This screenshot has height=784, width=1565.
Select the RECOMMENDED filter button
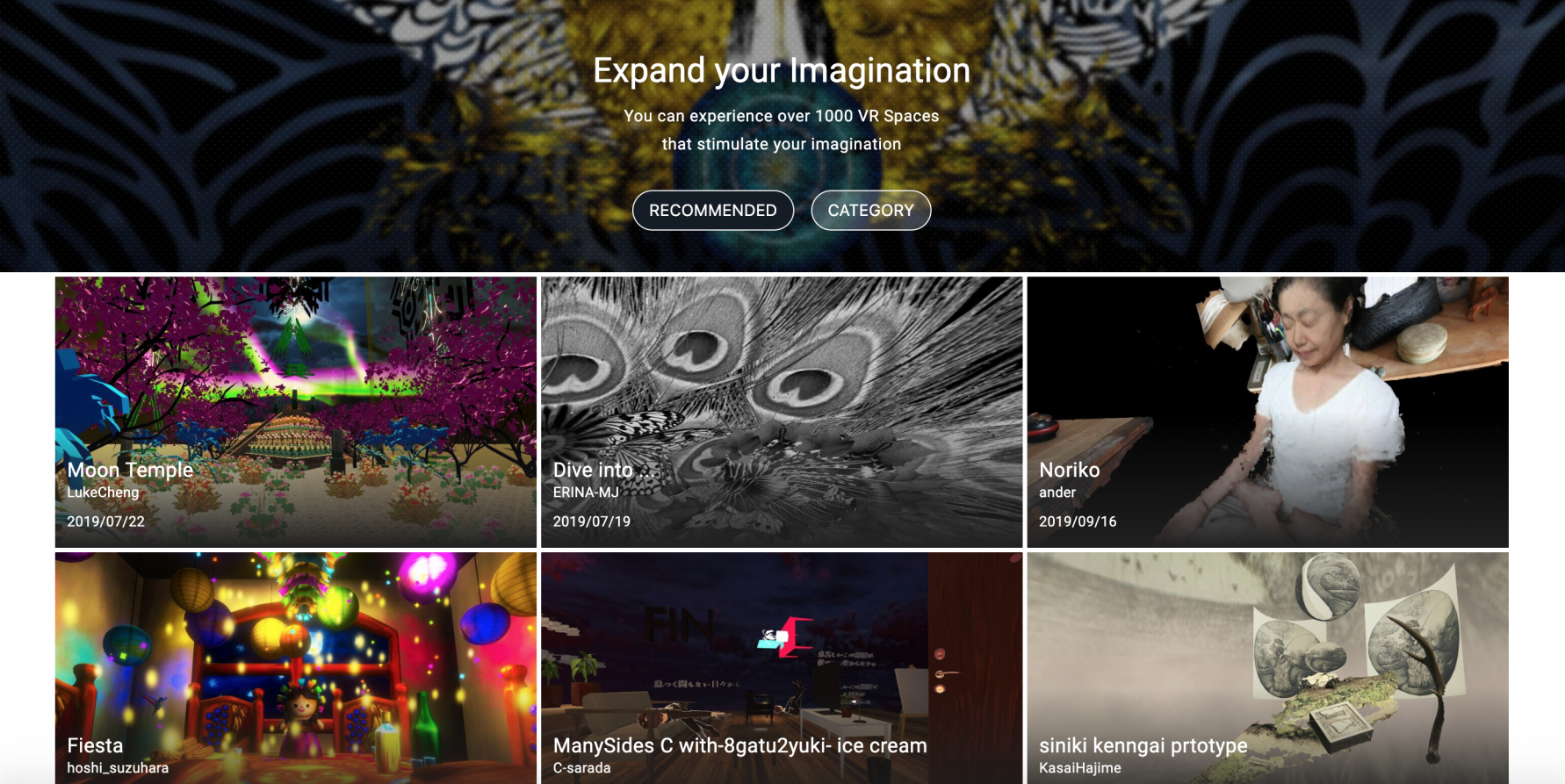[x=713, y=211]
